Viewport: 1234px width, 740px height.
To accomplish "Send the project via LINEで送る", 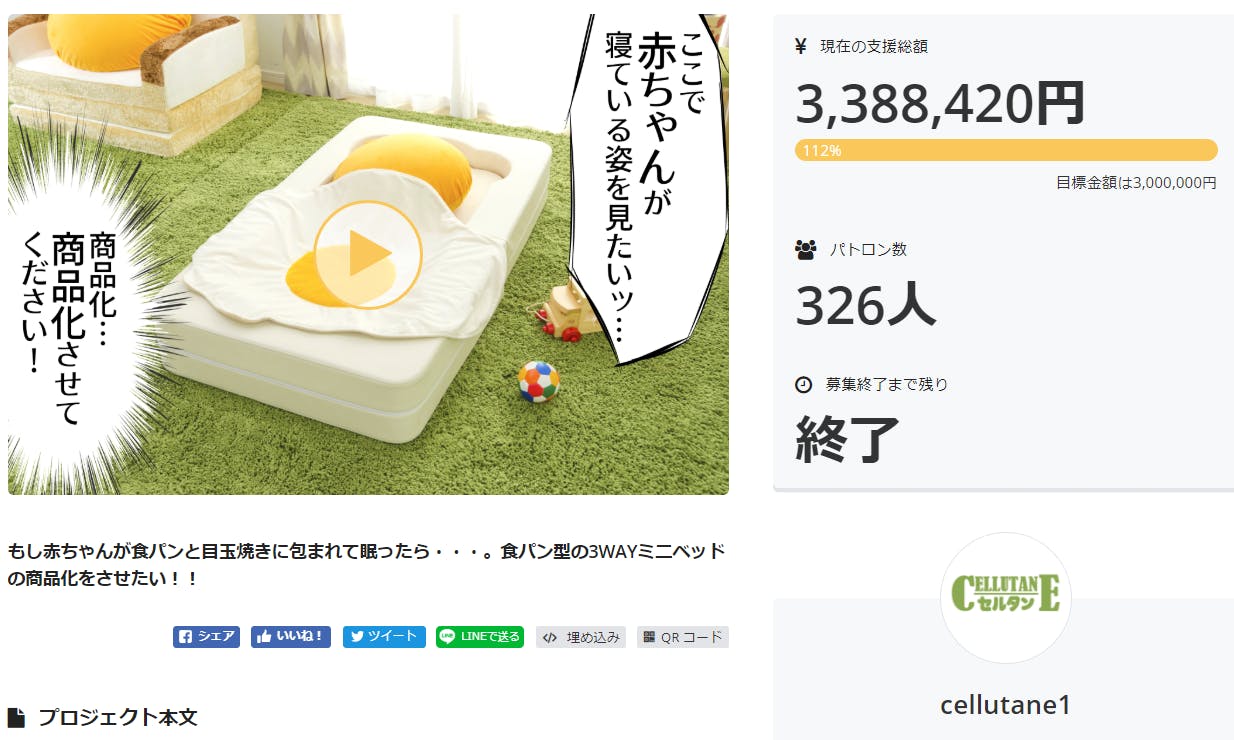I will tap(480, 637).
